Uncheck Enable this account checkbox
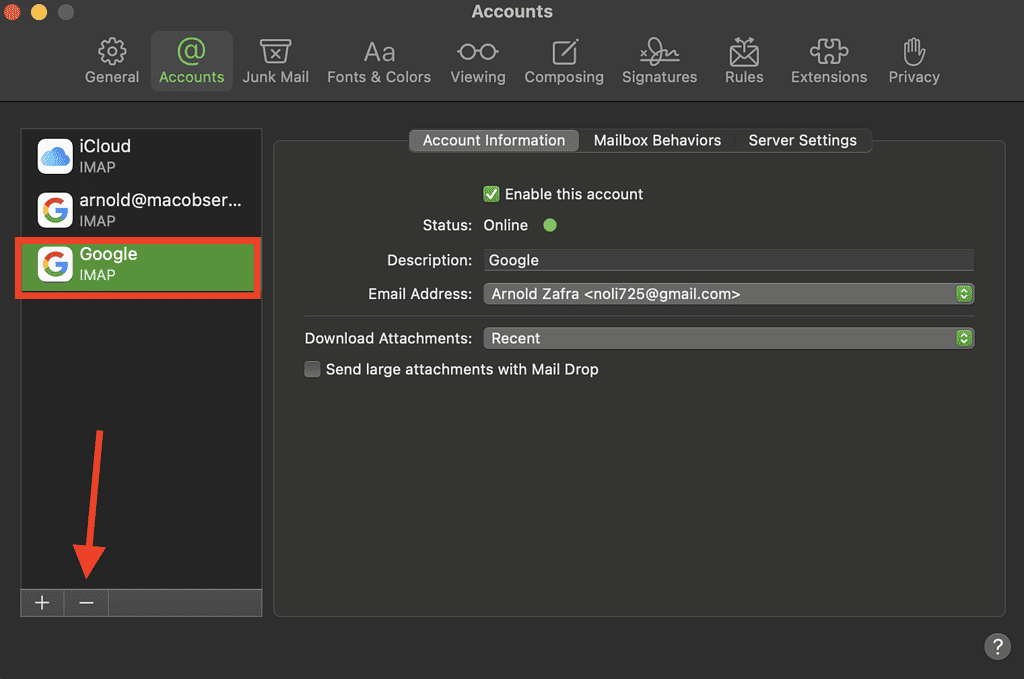 pos(491,194)
